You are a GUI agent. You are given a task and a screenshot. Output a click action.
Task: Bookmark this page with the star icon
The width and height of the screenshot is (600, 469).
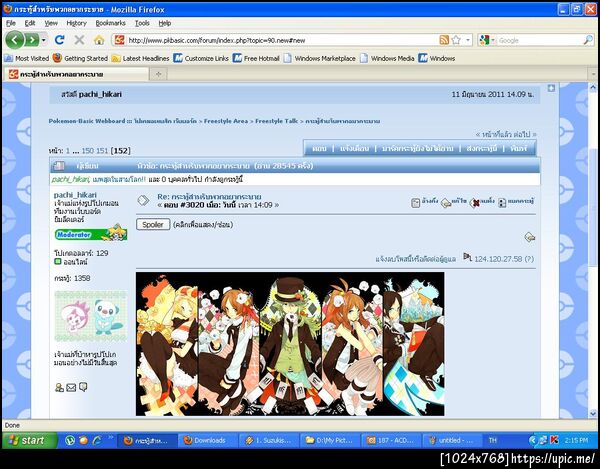click(456, 40)
